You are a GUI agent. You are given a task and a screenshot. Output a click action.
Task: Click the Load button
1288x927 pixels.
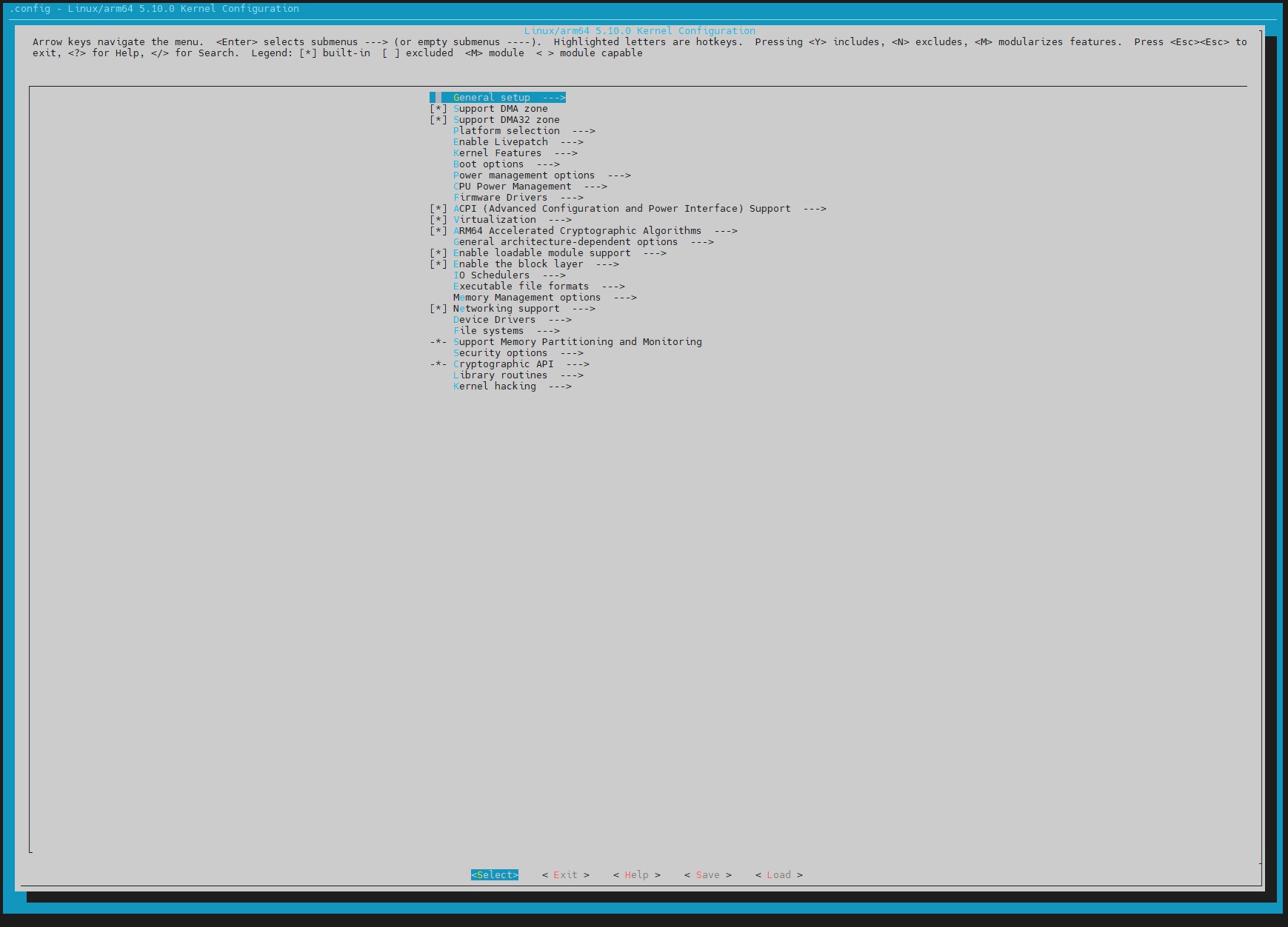click(x=779, y=875)
